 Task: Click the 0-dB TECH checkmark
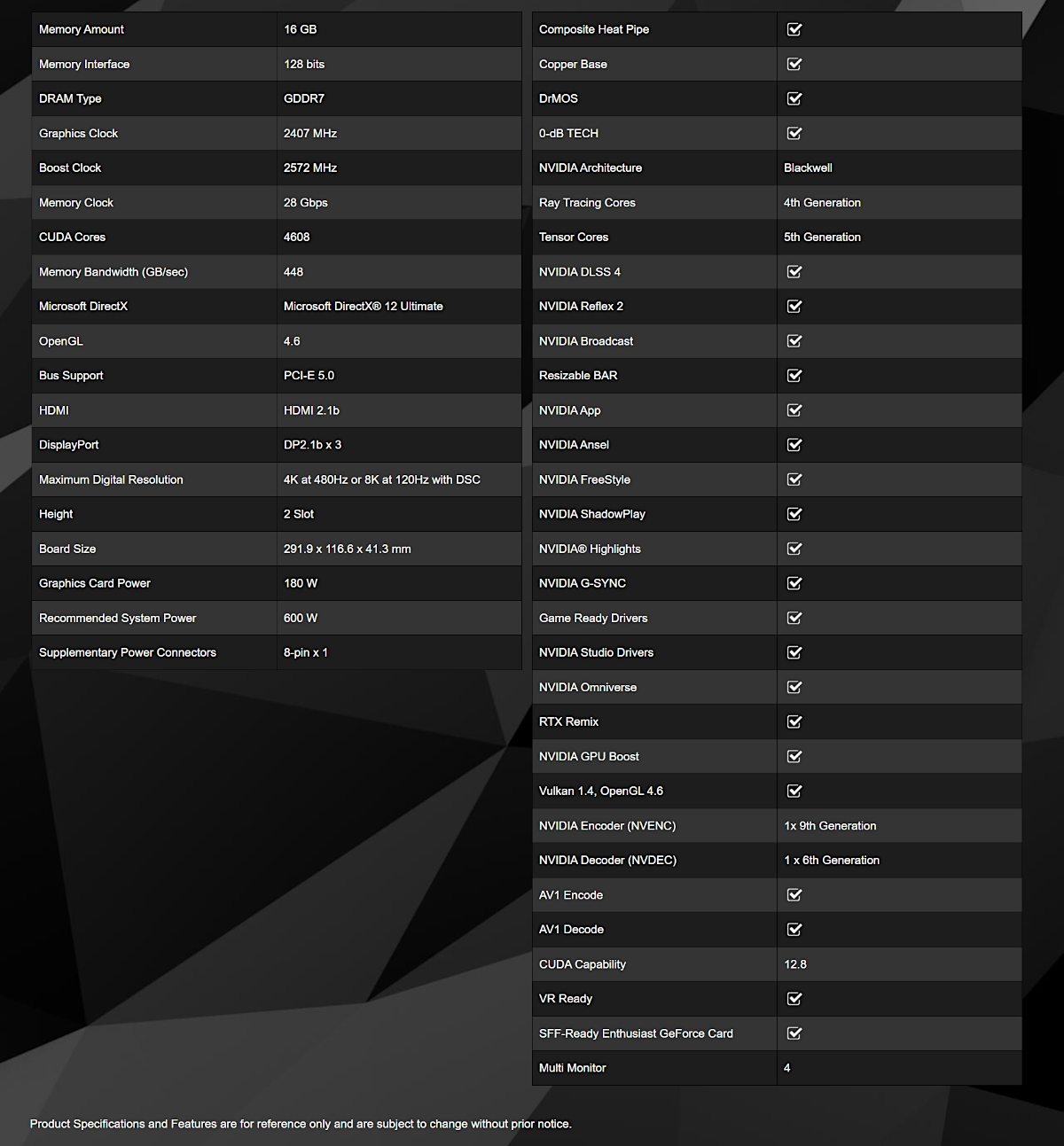pos(794,133)
